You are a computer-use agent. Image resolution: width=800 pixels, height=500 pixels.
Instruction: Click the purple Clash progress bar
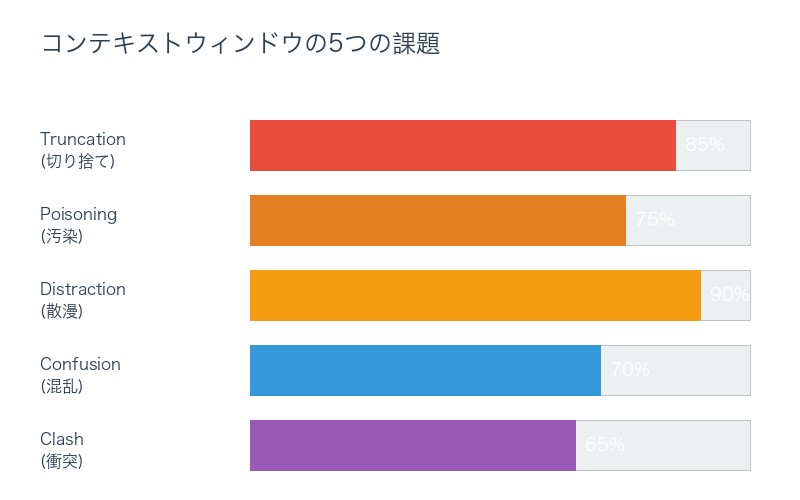coord(413,445)
